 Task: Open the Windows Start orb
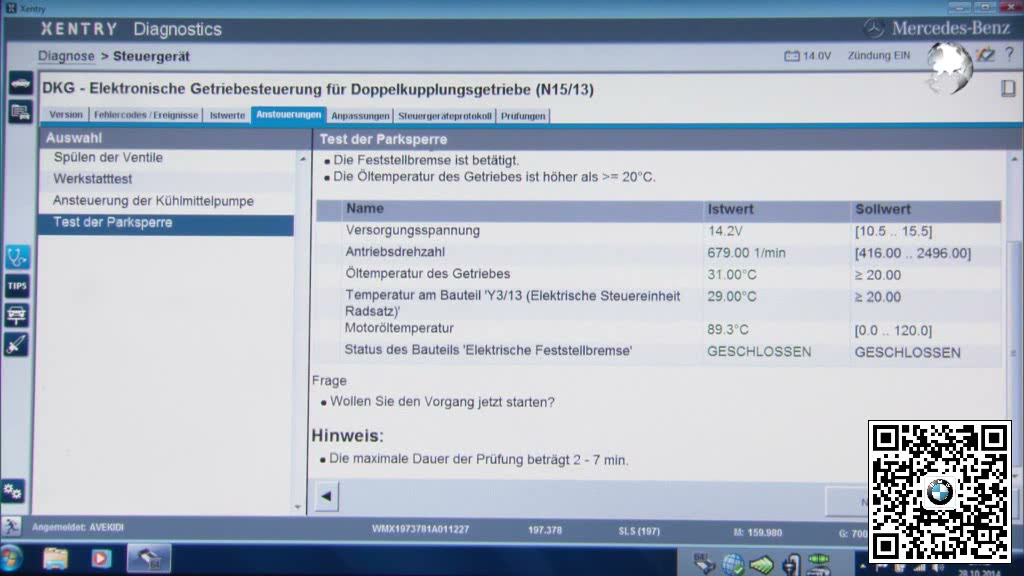click(11, 559)
